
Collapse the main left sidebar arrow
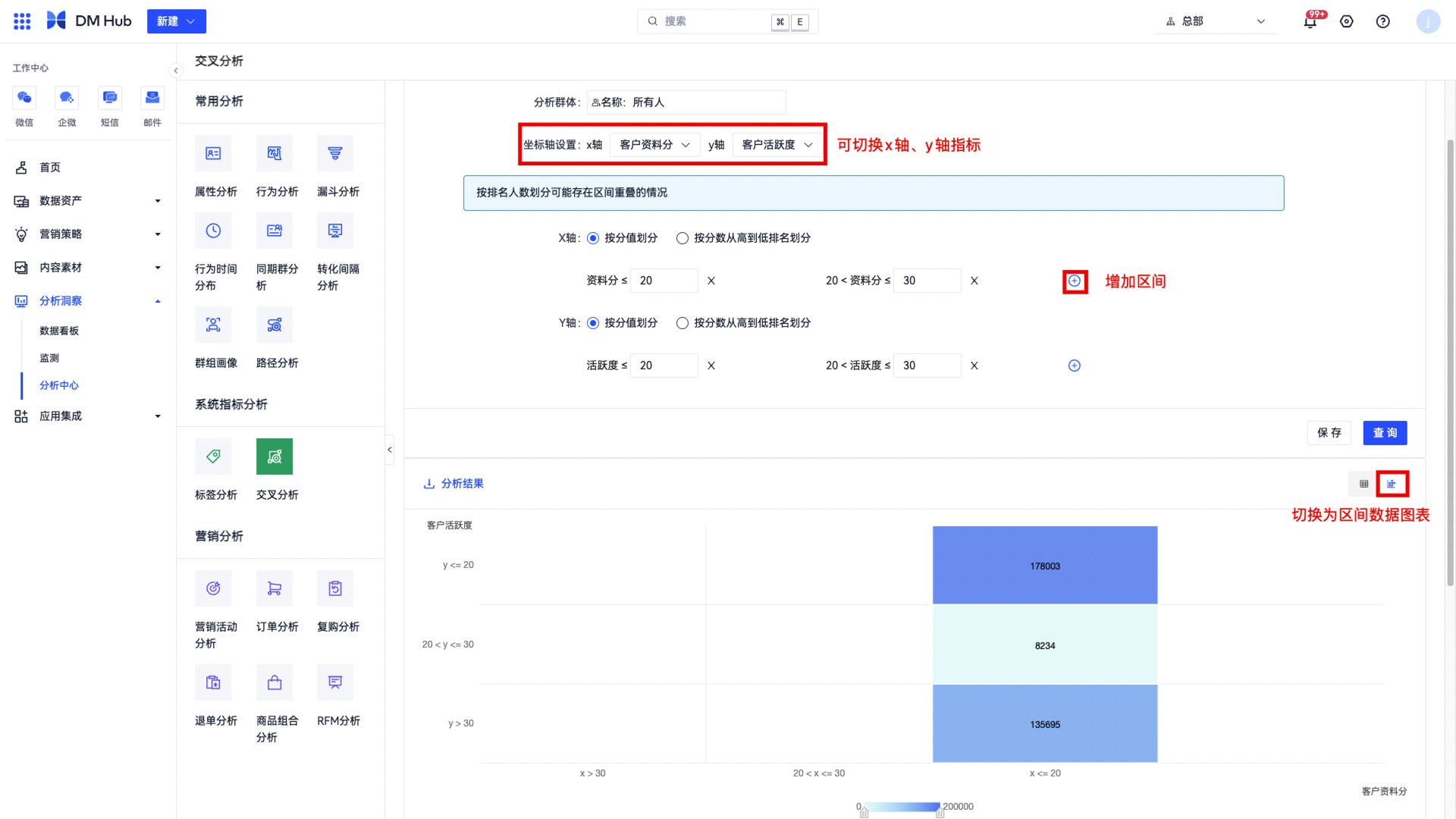click(x=176, y=71)
